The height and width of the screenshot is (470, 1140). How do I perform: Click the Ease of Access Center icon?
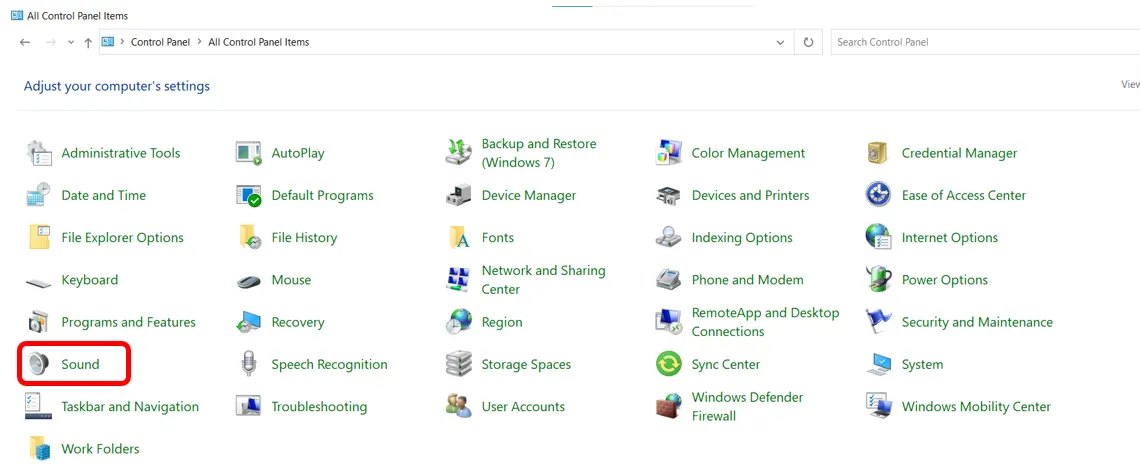(878, 196)
